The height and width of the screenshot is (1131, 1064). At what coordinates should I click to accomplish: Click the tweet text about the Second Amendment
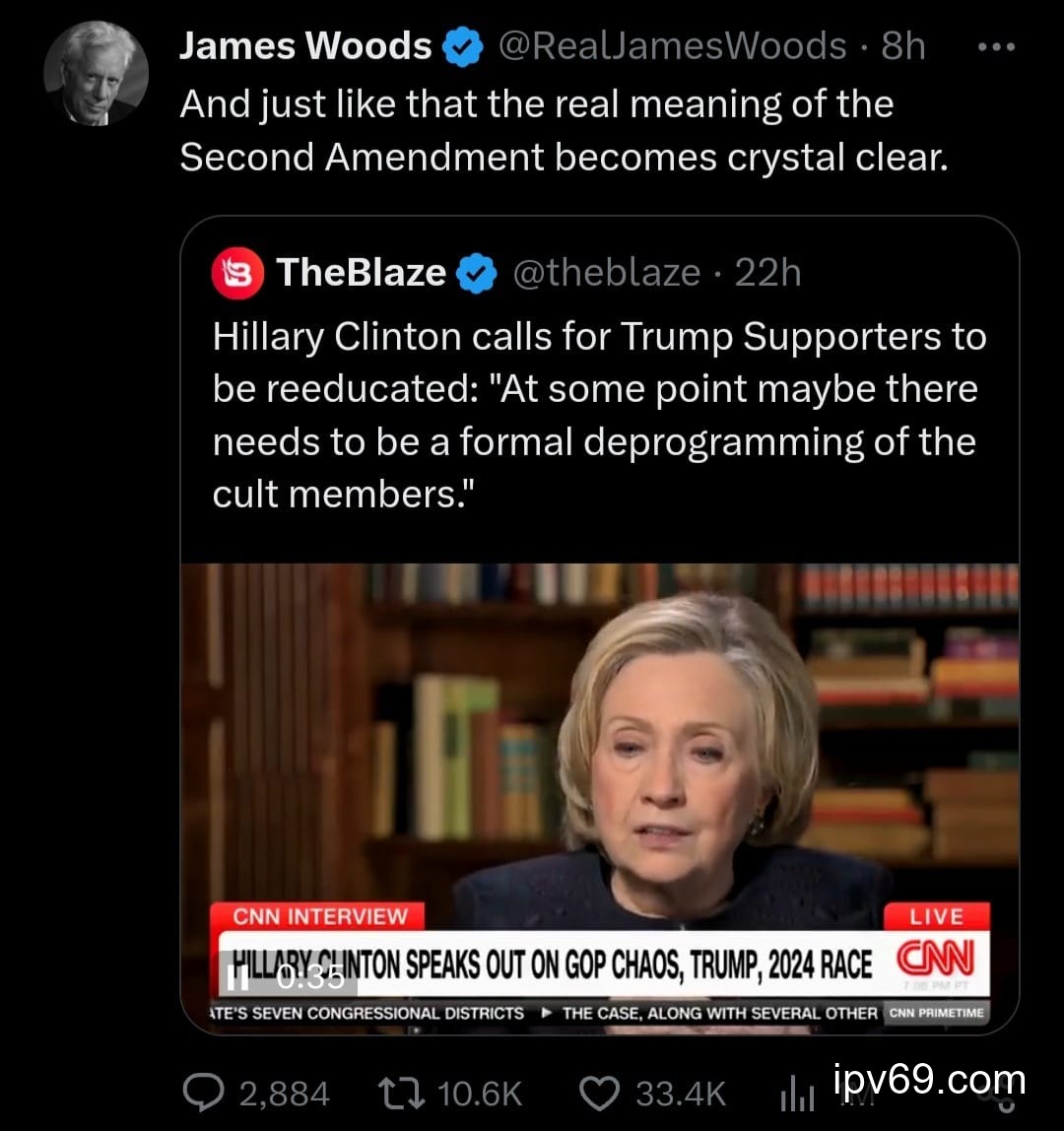point(564,131)
